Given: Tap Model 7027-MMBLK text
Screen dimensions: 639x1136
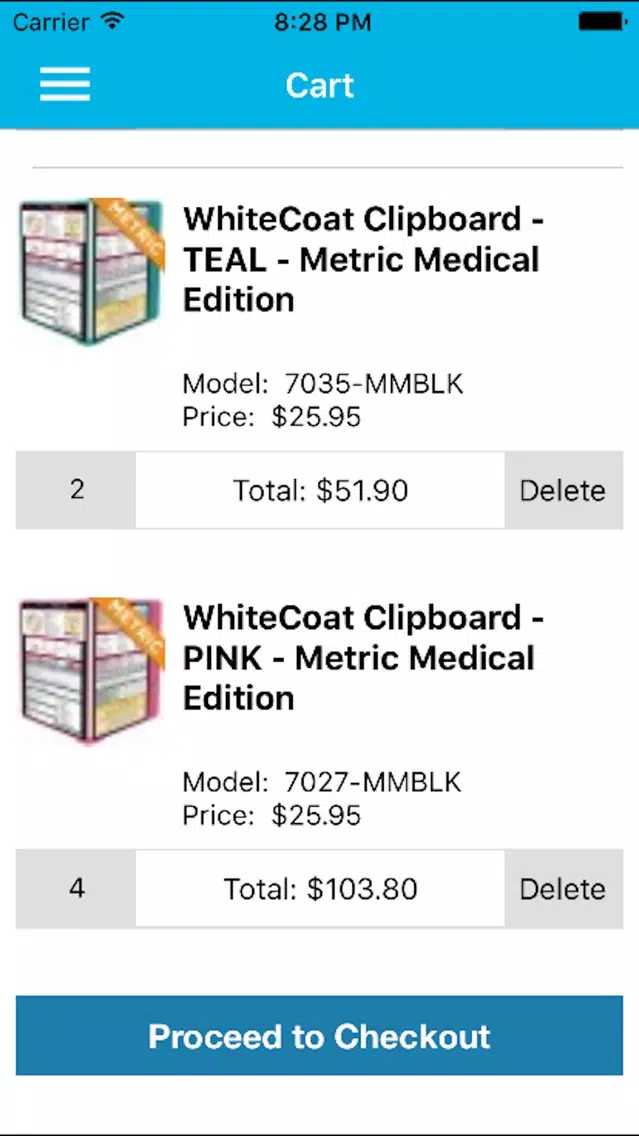Looking at the screenshot, I should (322, 781).
